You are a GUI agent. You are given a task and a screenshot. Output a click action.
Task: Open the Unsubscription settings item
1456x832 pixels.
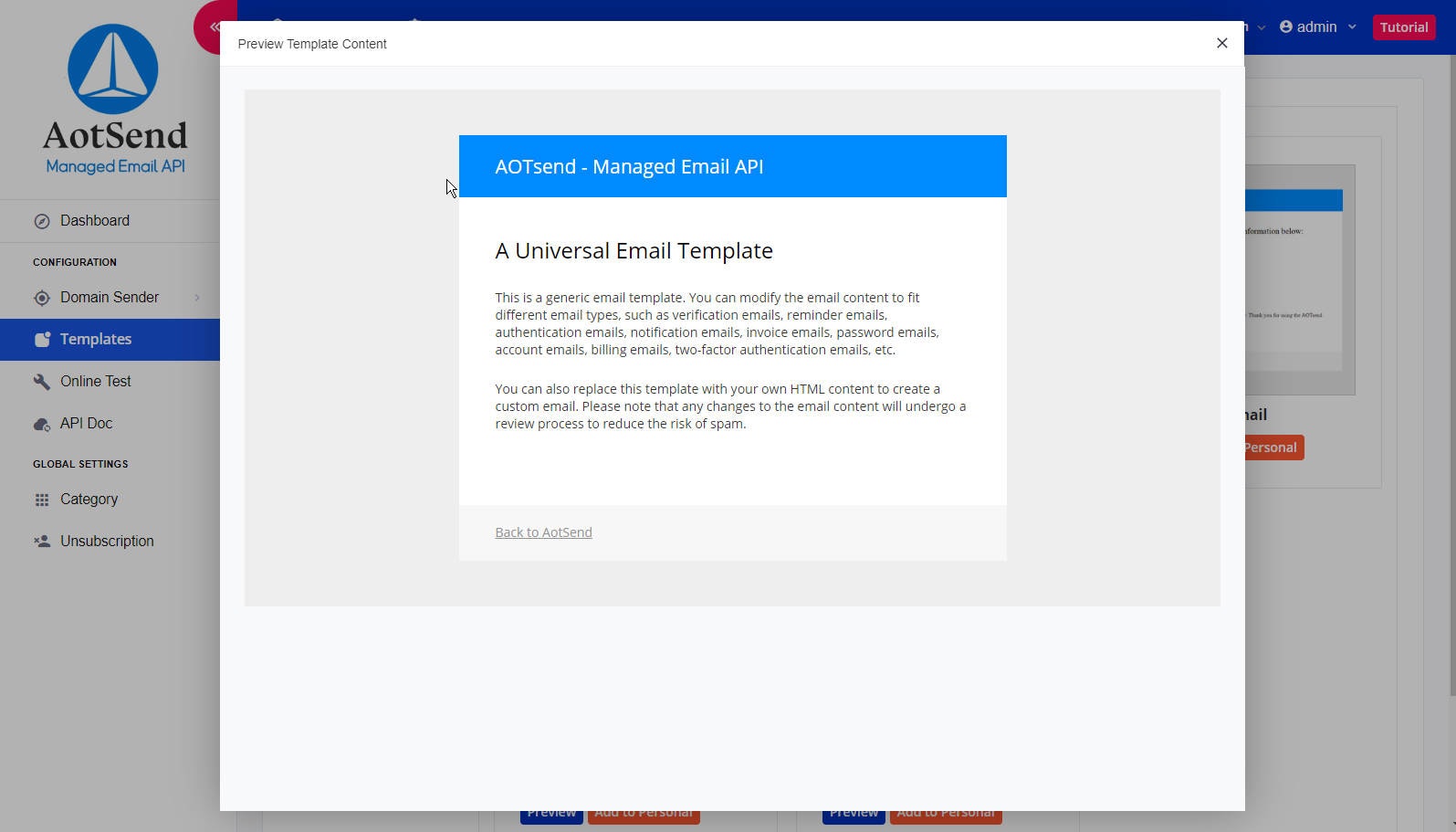110,542
